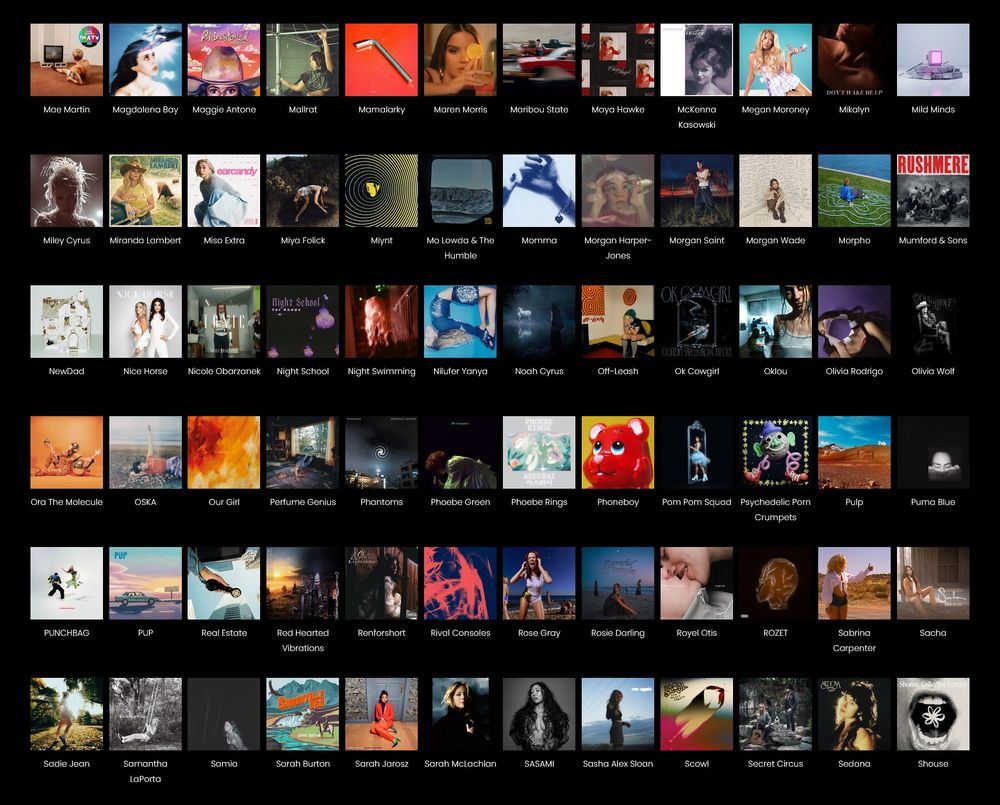Click the Red Hearted Vibrations name link
Image resolution: width=1000 pixels, height=805 pixels.
tap(303, 640)
